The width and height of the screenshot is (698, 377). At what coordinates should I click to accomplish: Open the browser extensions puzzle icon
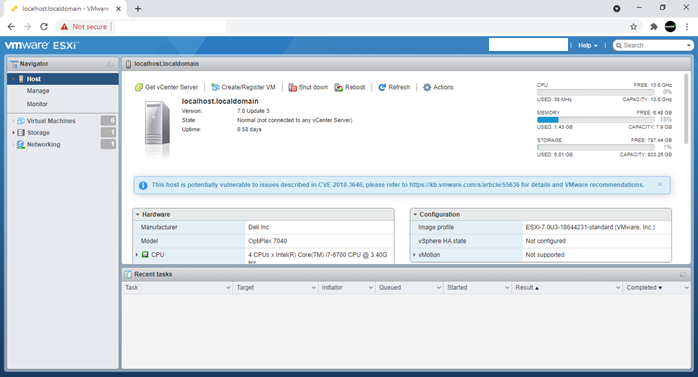[653, 27]
